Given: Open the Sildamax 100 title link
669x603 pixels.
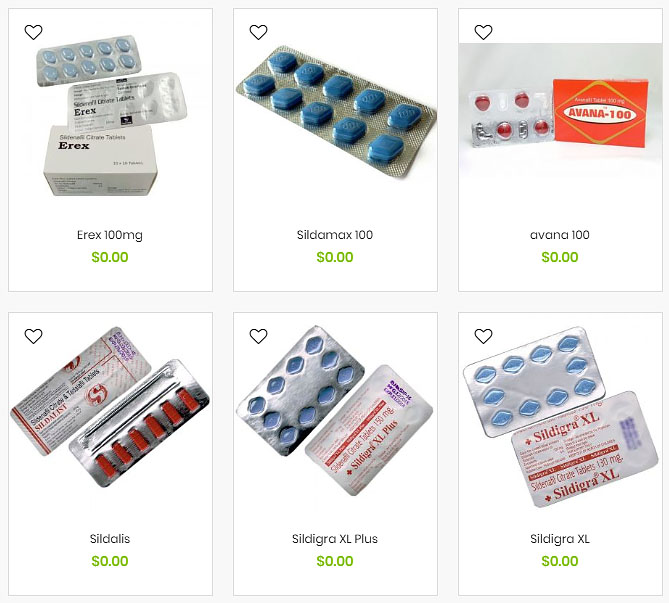Looking at the screenshot, I should pos(335,235).
